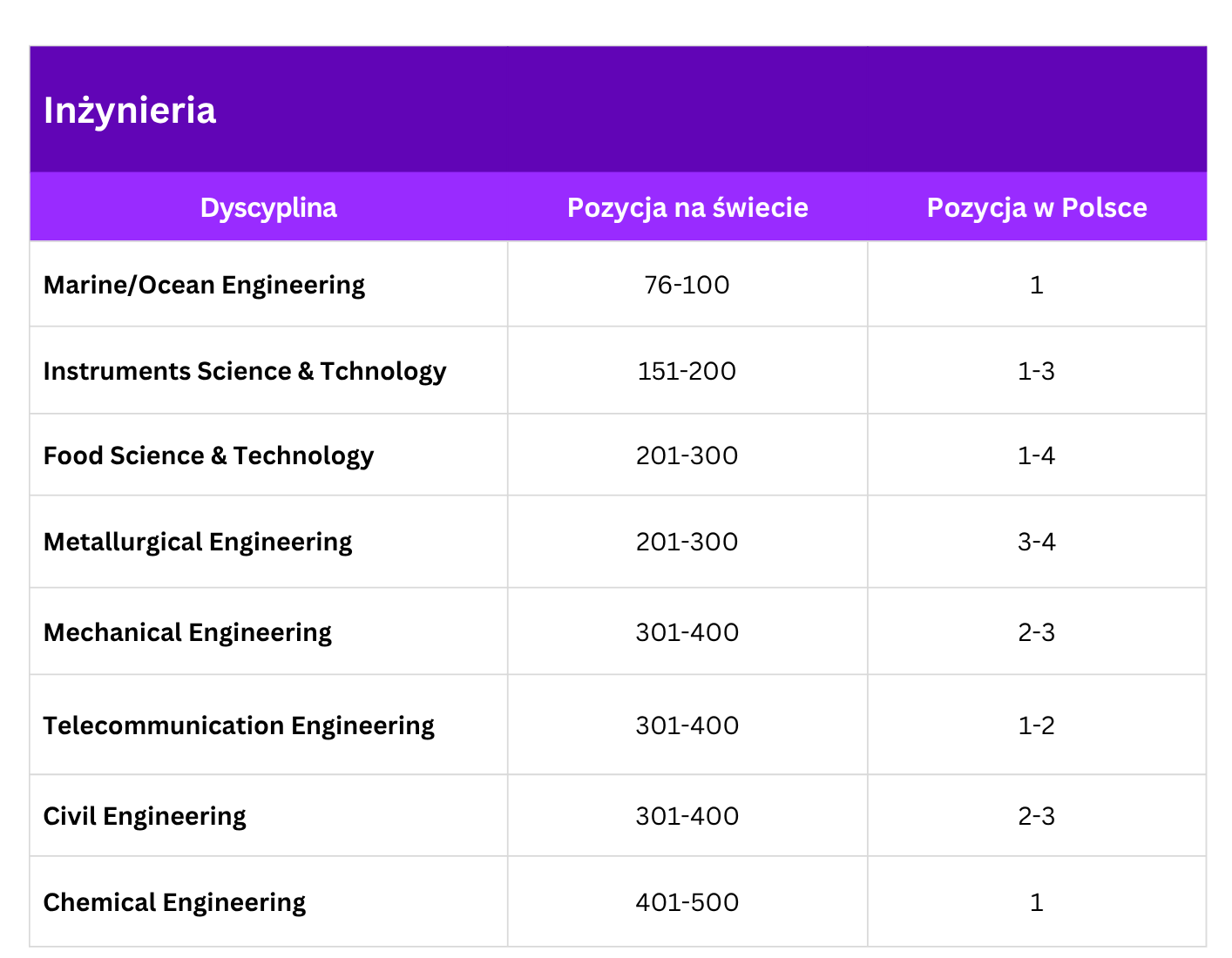
Task: Select the 1-3 Poland position cell
Action: (1037, 371)
